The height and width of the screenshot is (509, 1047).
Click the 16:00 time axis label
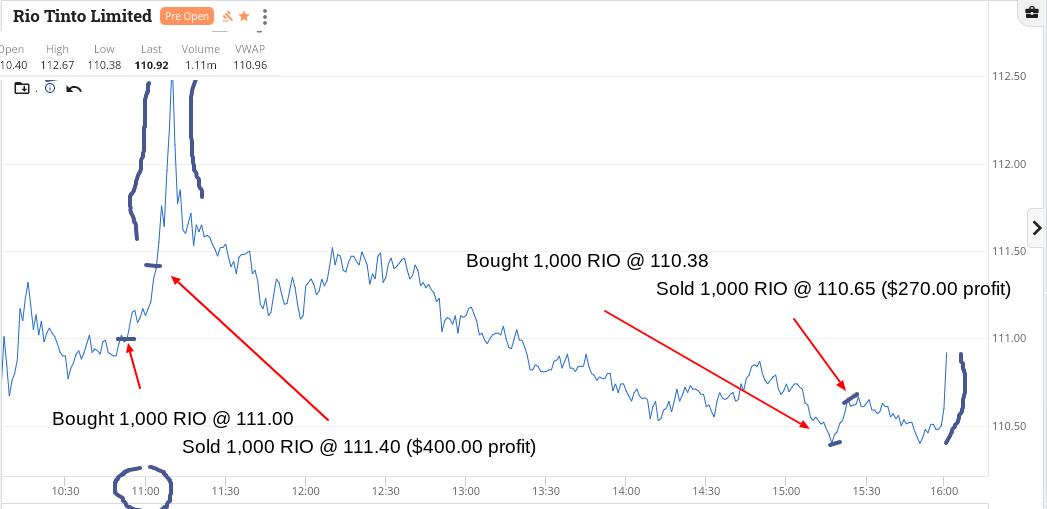943,491
